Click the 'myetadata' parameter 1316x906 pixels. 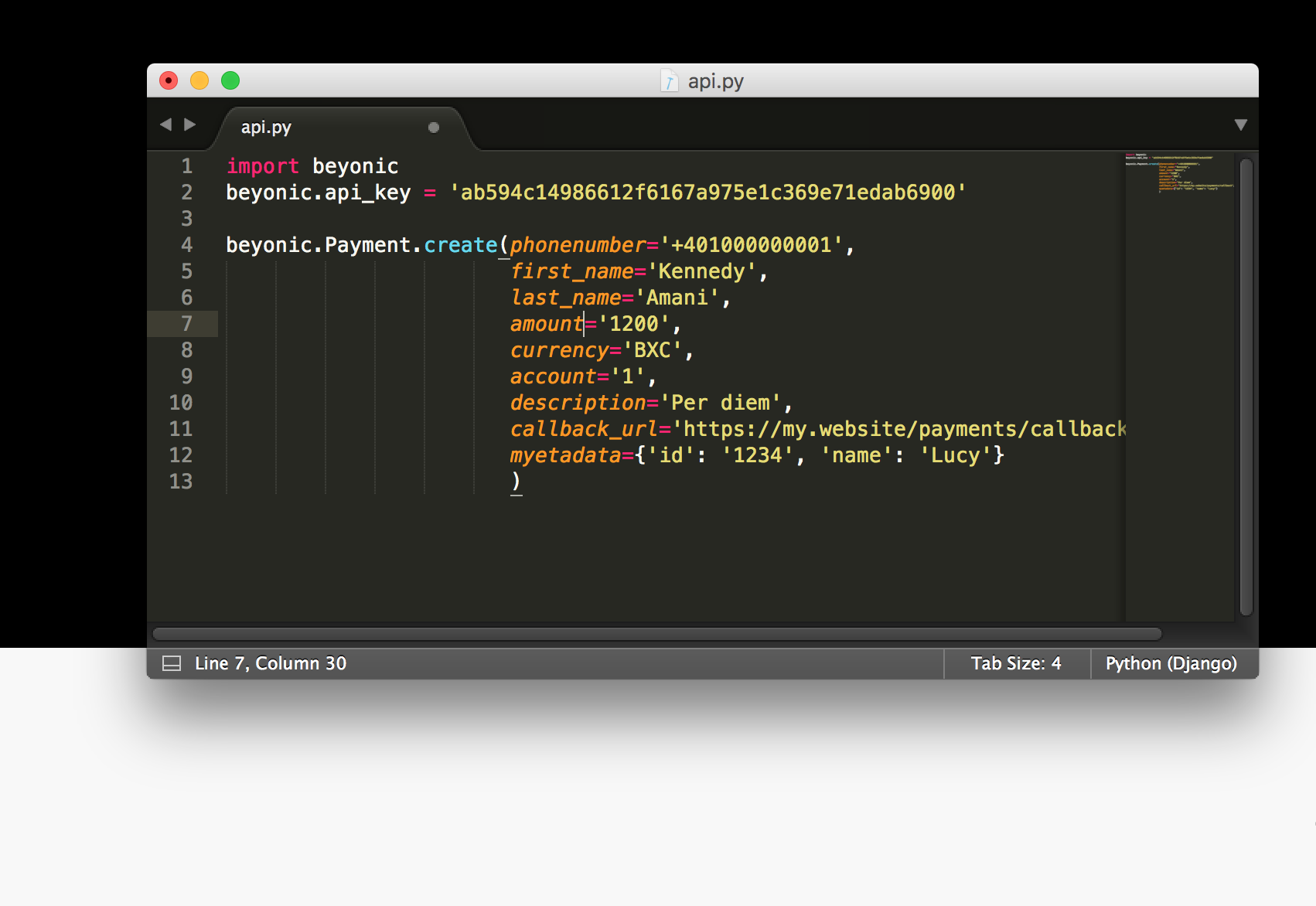click(x=566, y=455)
